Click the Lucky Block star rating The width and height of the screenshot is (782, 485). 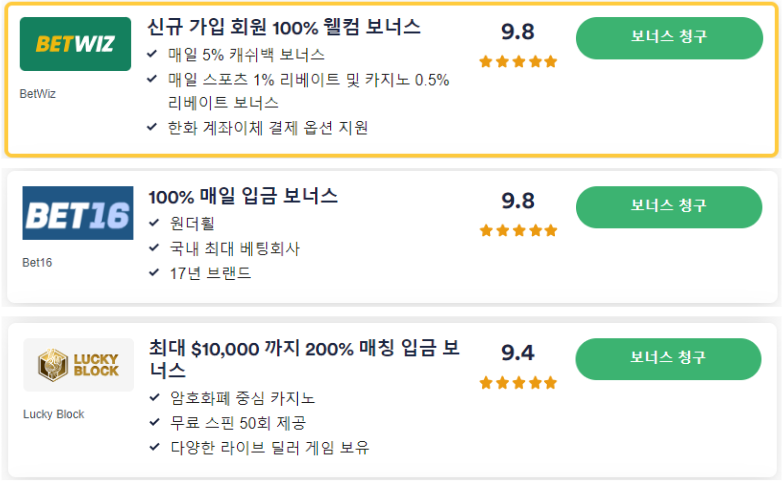[518, 383]
